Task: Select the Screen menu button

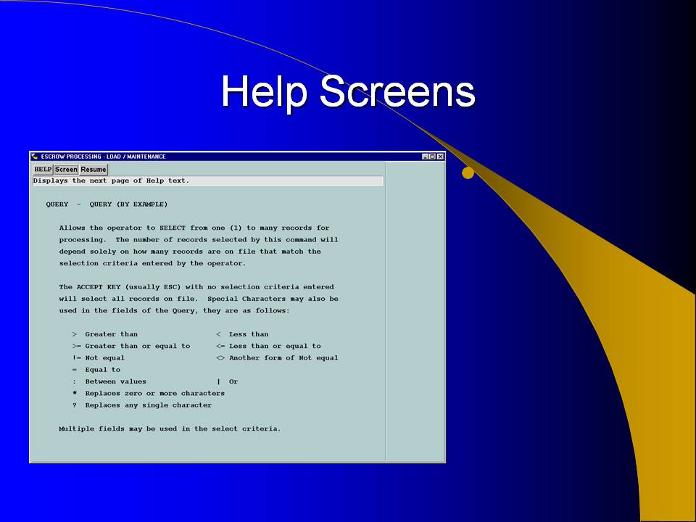Action: click(x=66, y=169)
